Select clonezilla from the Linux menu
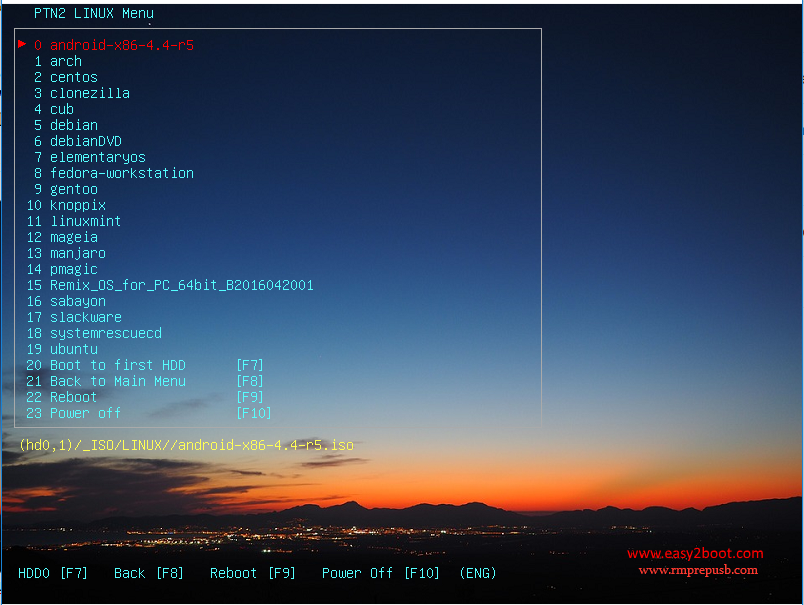Image resolution: width=804 pixels, height=605 pixels. [82, 93]
